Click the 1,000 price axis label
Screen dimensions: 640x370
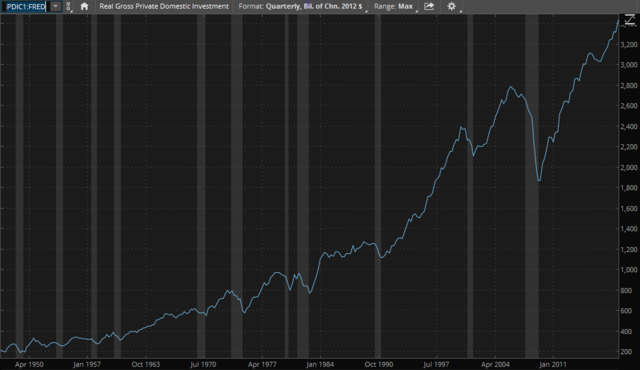[629, 270]
